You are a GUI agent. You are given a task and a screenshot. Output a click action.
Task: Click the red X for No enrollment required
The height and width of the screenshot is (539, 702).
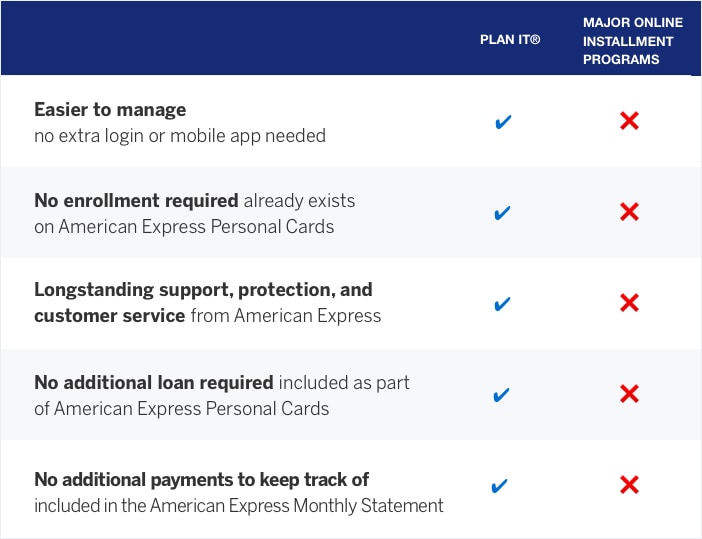[x=629, y=212]
